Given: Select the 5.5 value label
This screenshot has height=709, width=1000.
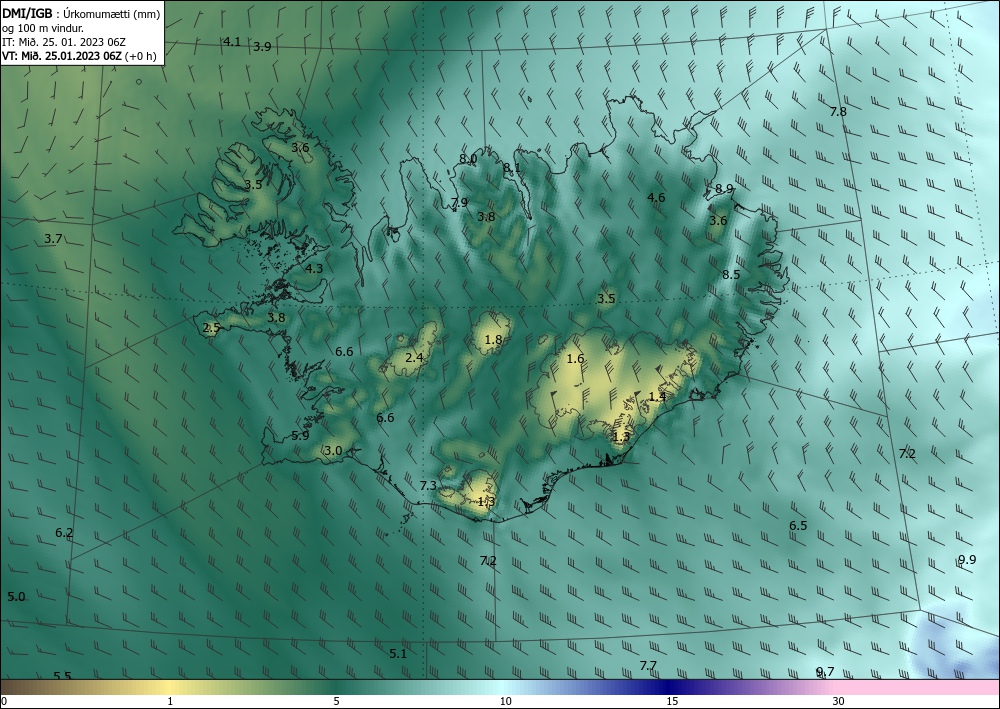Looking at the screenshot, I should pos(62,676).
